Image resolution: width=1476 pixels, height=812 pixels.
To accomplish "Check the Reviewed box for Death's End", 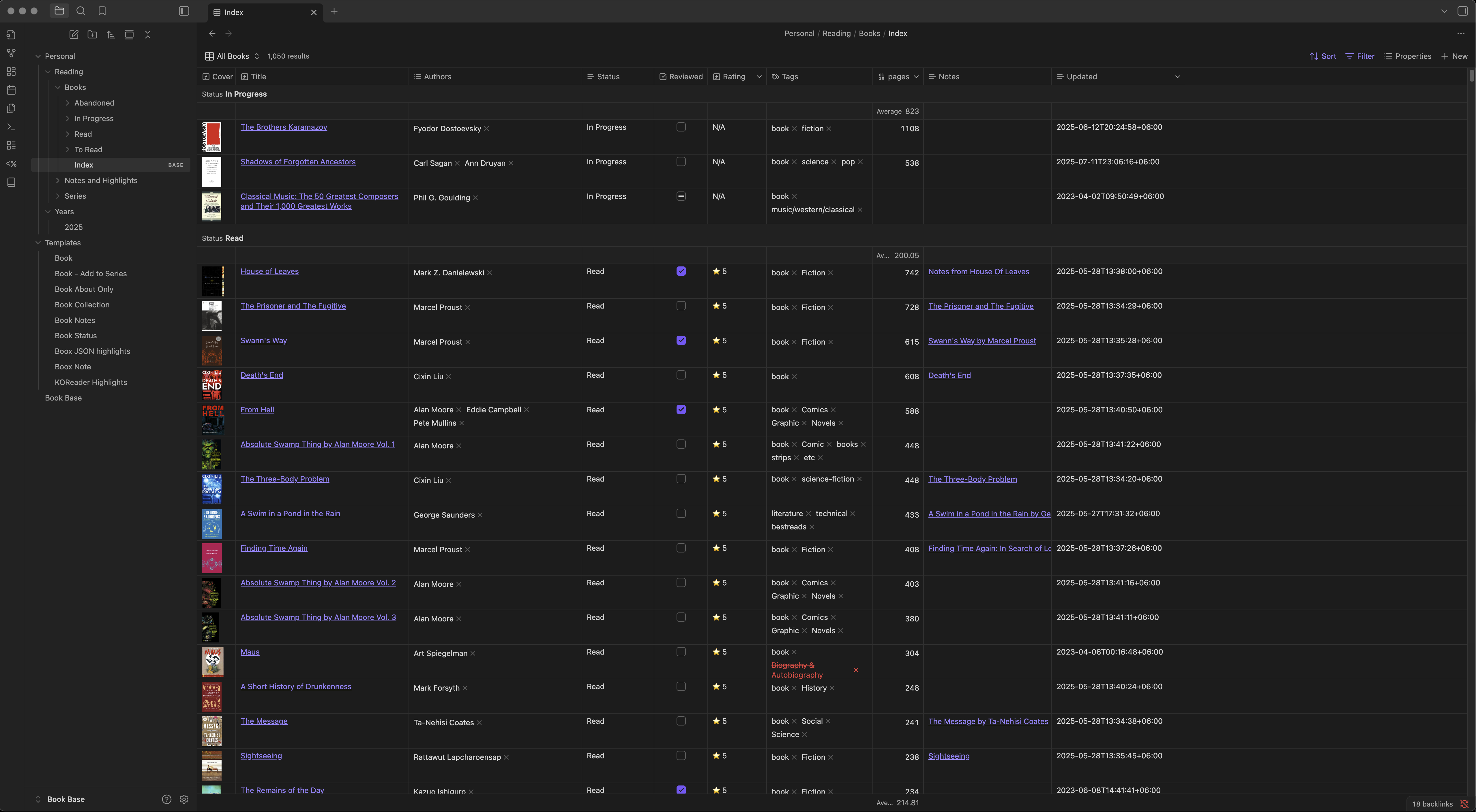I will click(x=681, y=375).
